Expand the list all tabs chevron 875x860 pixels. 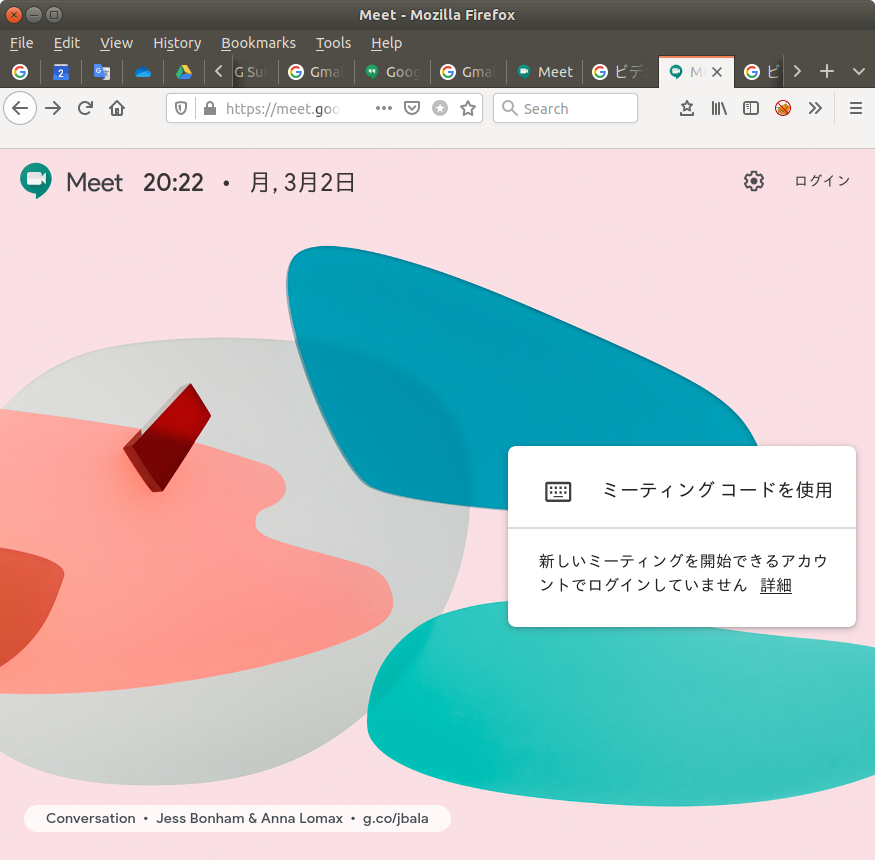[858, 71]
